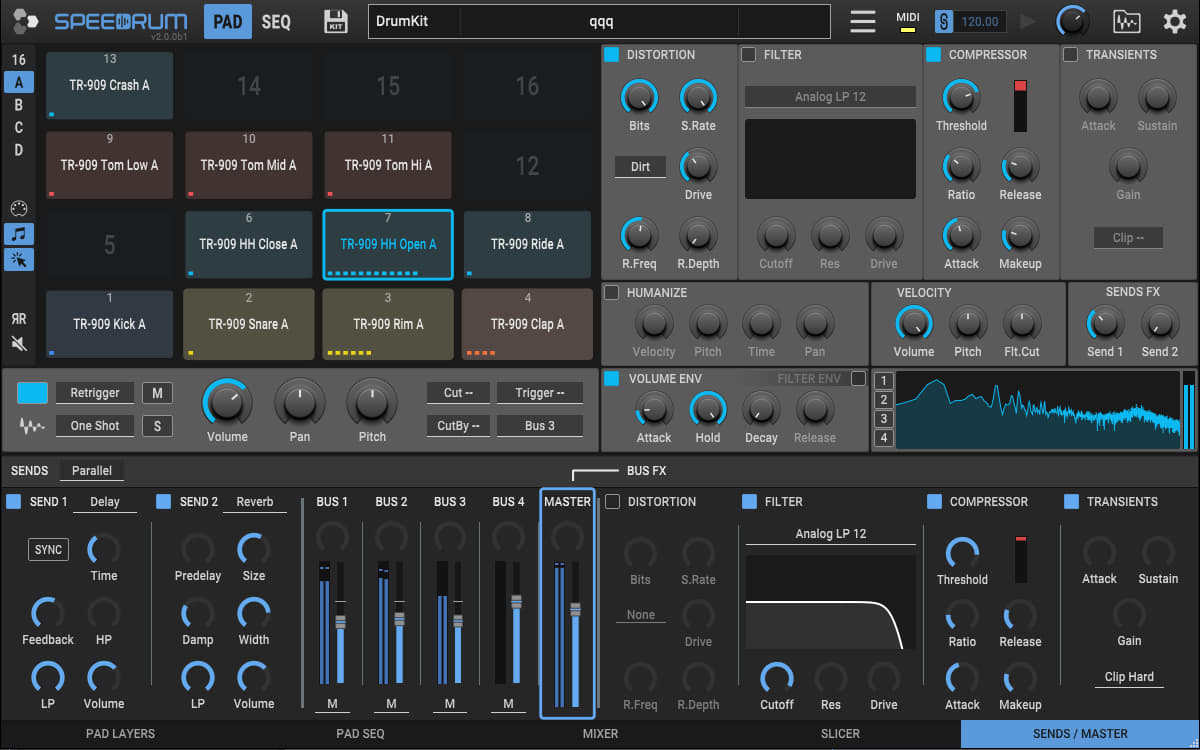The height and width of the screenshot is (750, 1200).
Task: Click the Velocity Volume knob
Action: click(914, 324)
